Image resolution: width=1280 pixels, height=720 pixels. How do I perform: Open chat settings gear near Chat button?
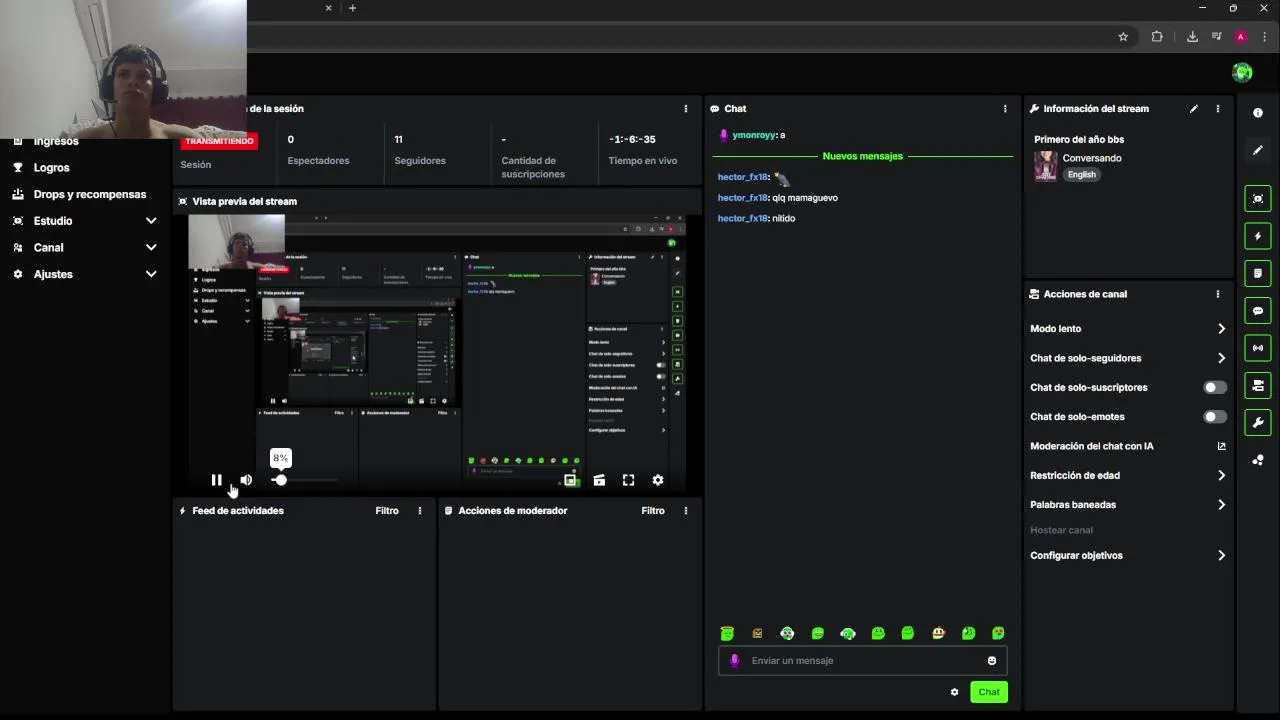click(954, 692)
